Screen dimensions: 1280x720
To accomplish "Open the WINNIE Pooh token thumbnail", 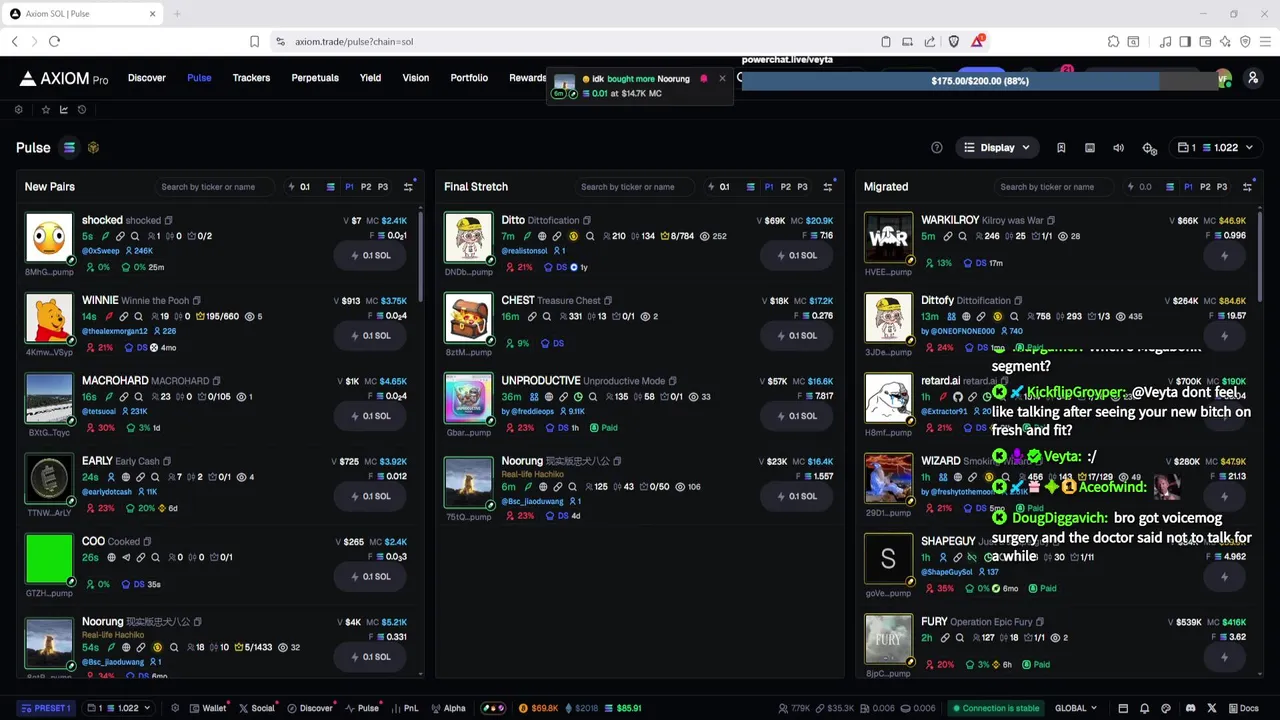I will point(49,318).
